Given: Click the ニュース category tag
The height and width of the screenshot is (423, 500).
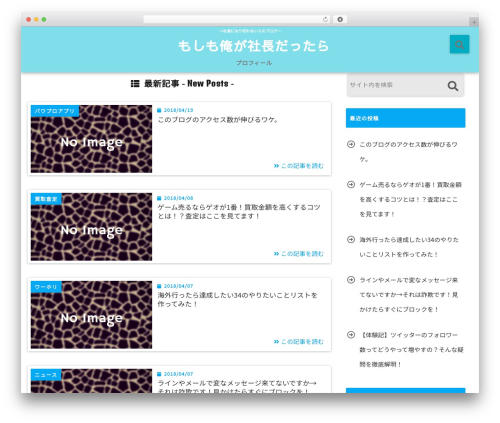Looking at the screenshot, I should pyautogui.click(x=46, y=375).
